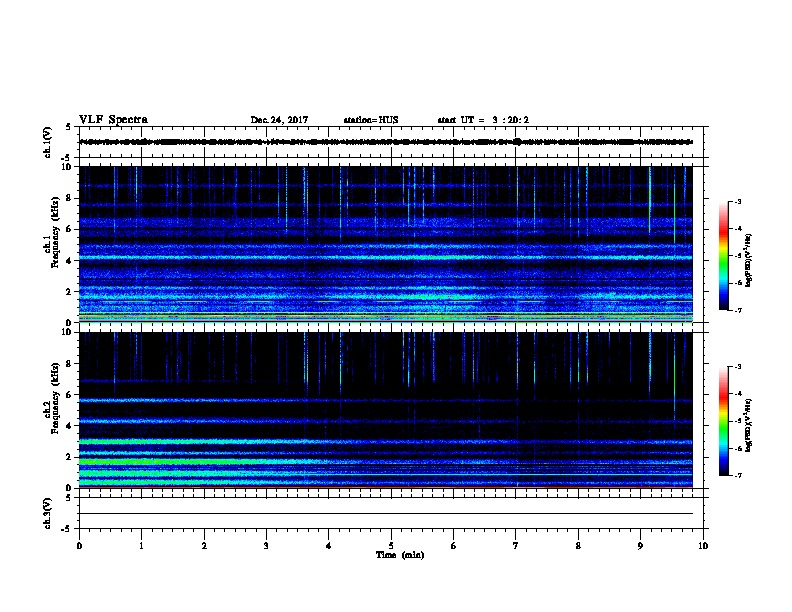Click the "Time (min)" axis label
This screenshot has height=612, width=792.
(x=400, y=555)
